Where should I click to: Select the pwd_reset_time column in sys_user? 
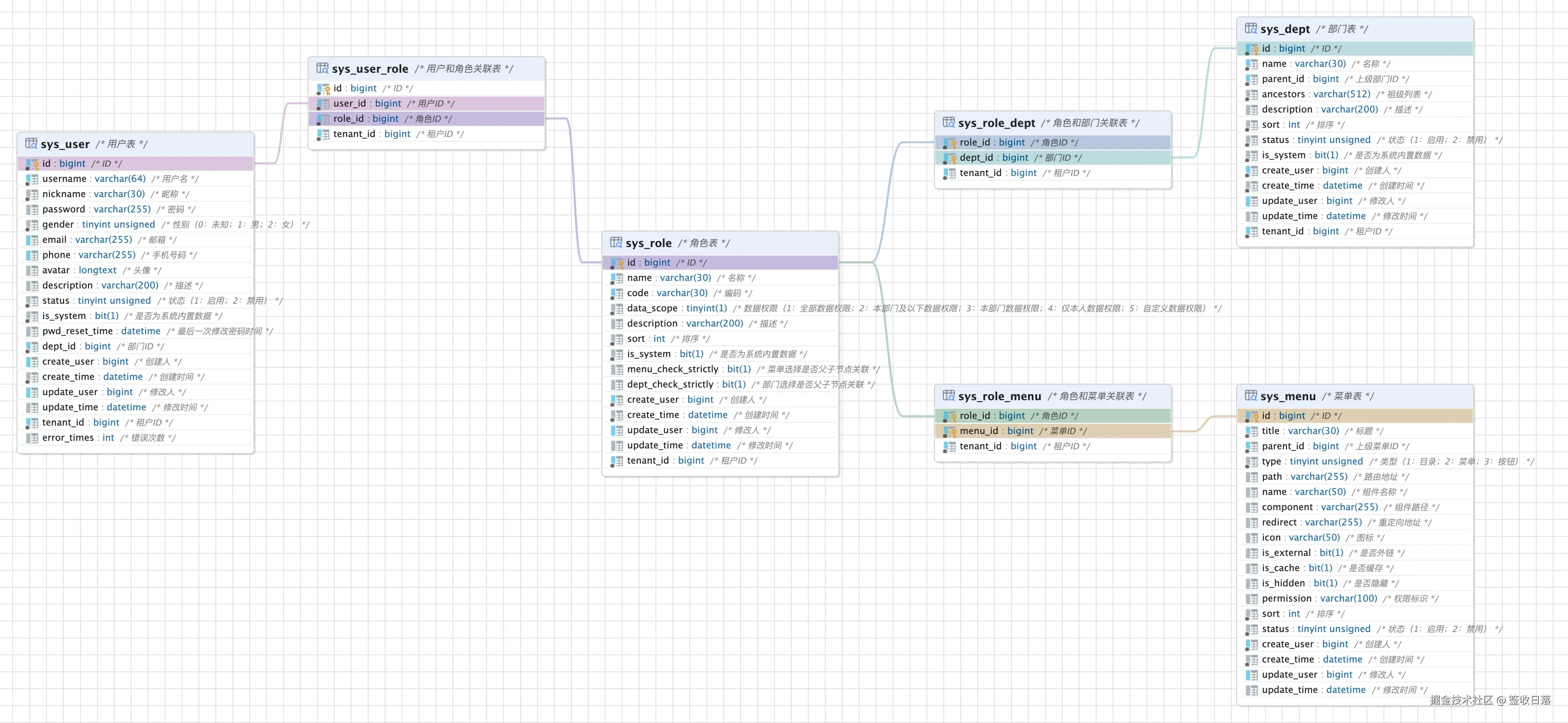coord(136,331)
